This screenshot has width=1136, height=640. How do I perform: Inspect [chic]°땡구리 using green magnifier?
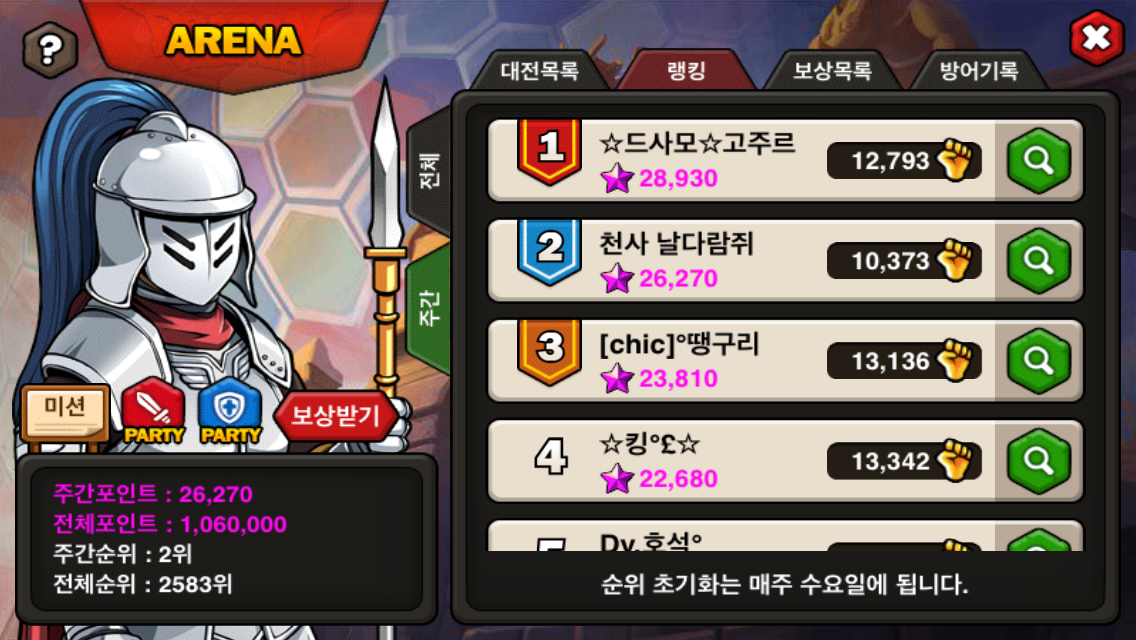(x=1039, y=361)
